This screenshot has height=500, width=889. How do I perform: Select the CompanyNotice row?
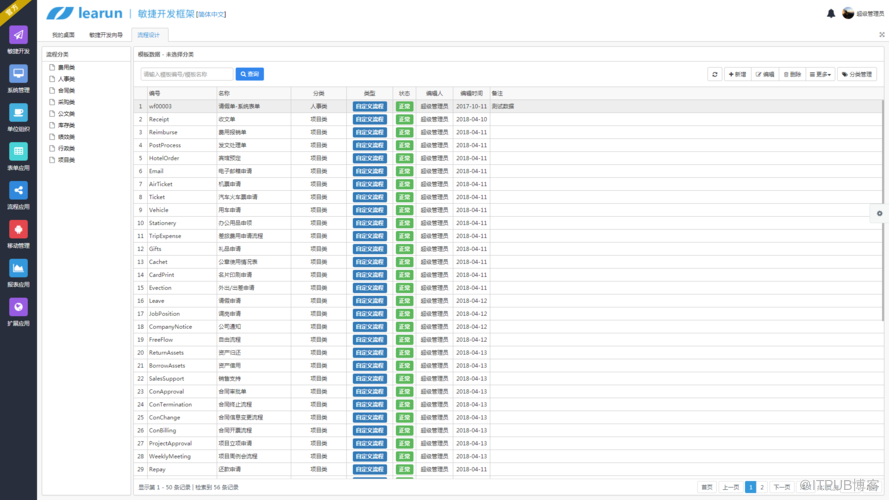pyautogui.click(x=508, y=327)
